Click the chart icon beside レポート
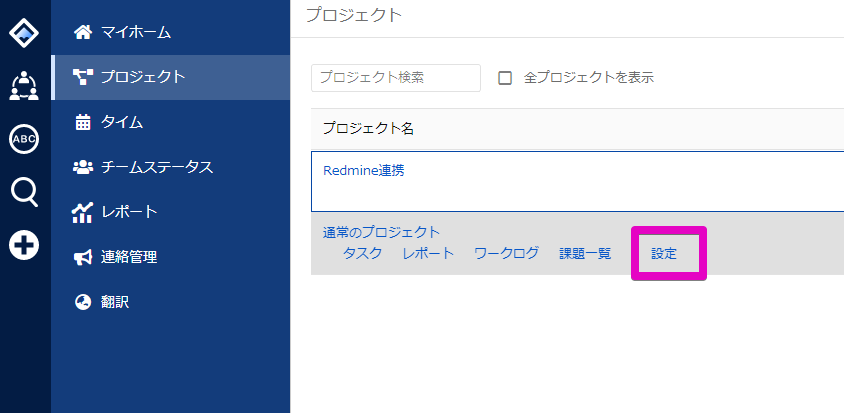844x413 pixels. click(x=82, y=212)
